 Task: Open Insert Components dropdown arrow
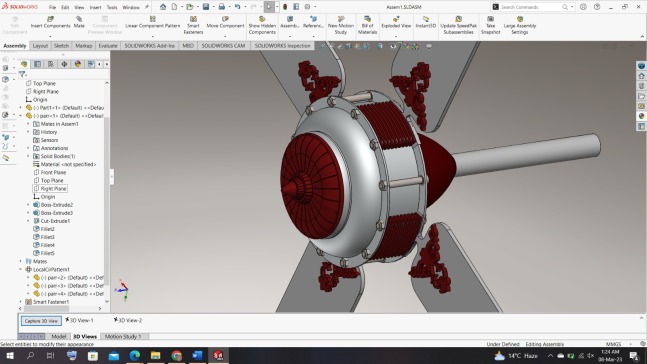tap(50, 36)
